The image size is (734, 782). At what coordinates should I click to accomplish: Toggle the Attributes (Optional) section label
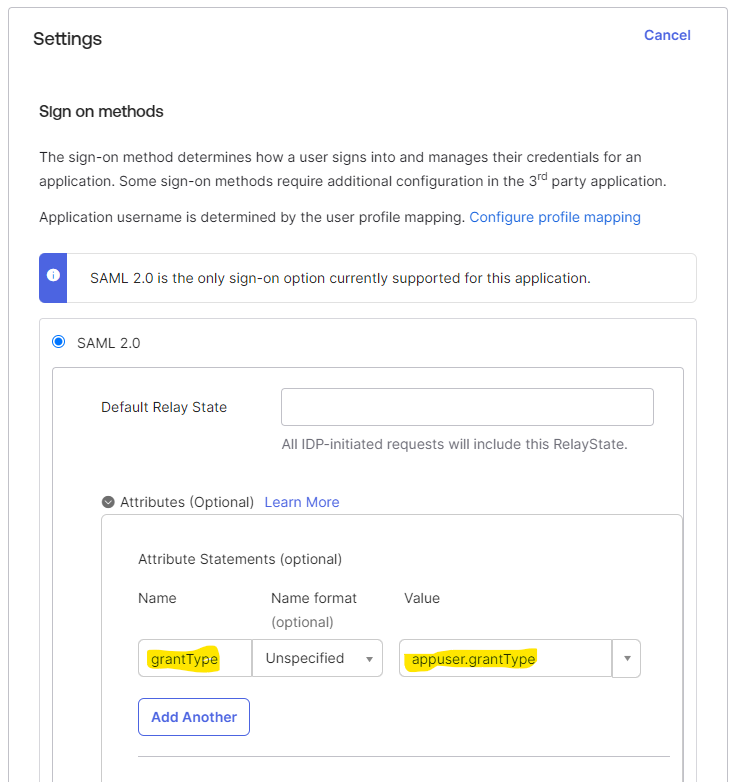coord(187,502)
